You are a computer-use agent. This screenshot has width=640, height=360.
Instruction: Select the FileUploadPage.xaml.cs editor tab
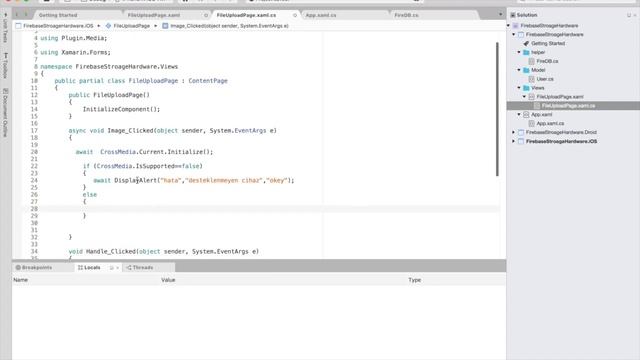(246, 15)
